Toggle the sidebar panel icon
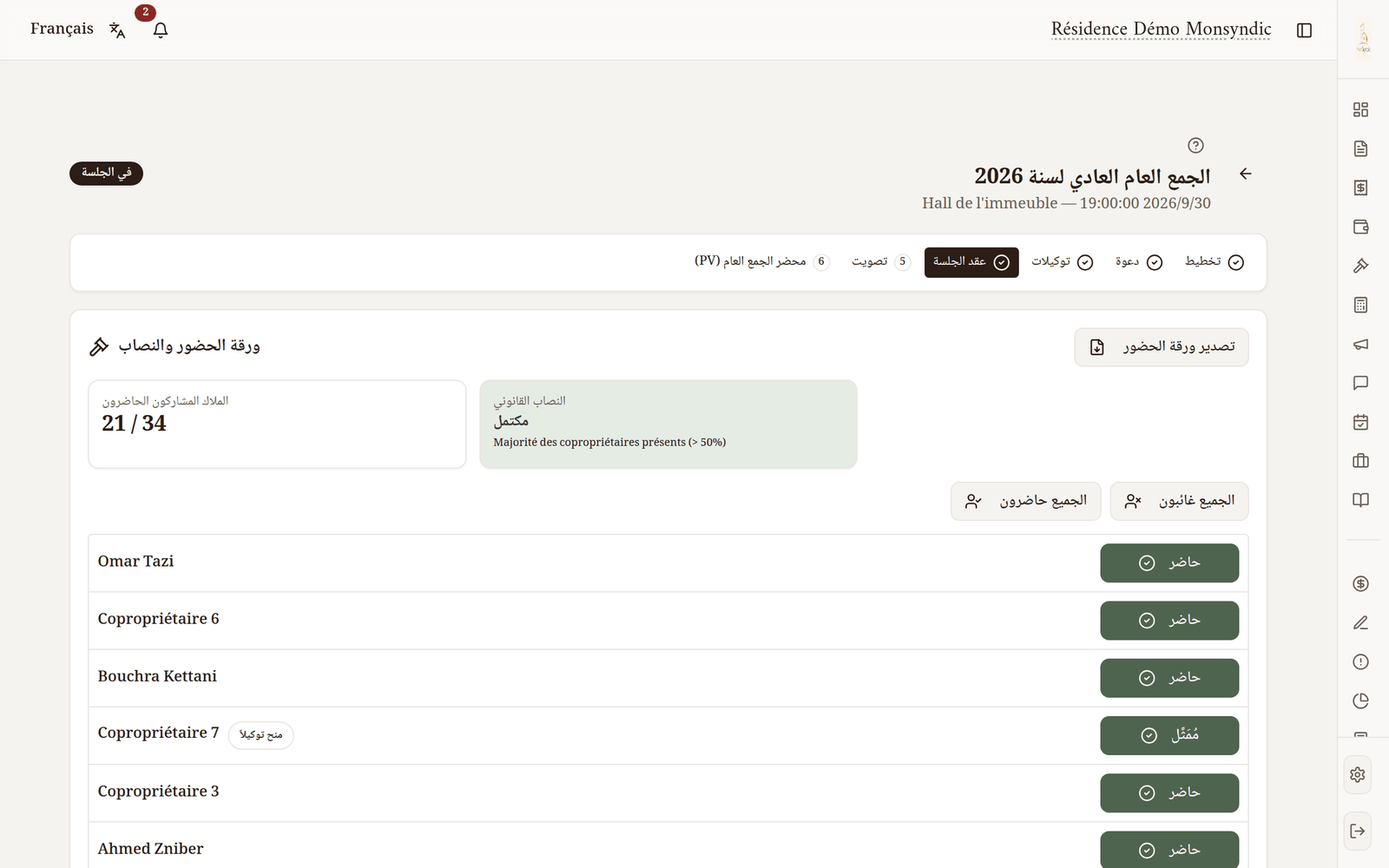 pyautogui.click(x=1304, y=30)
